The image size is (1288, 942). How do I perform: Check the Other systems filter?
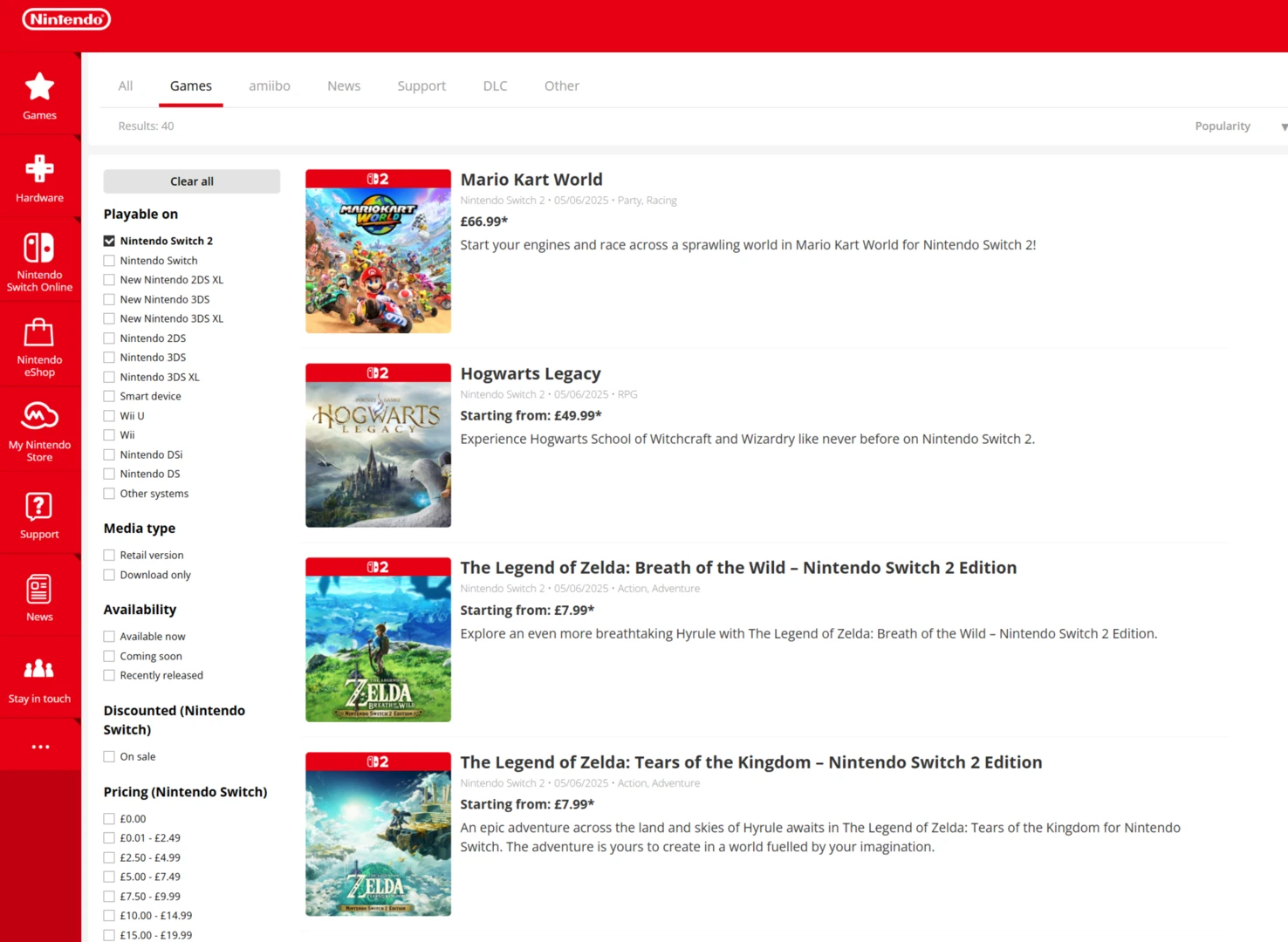tap(109, 494)
